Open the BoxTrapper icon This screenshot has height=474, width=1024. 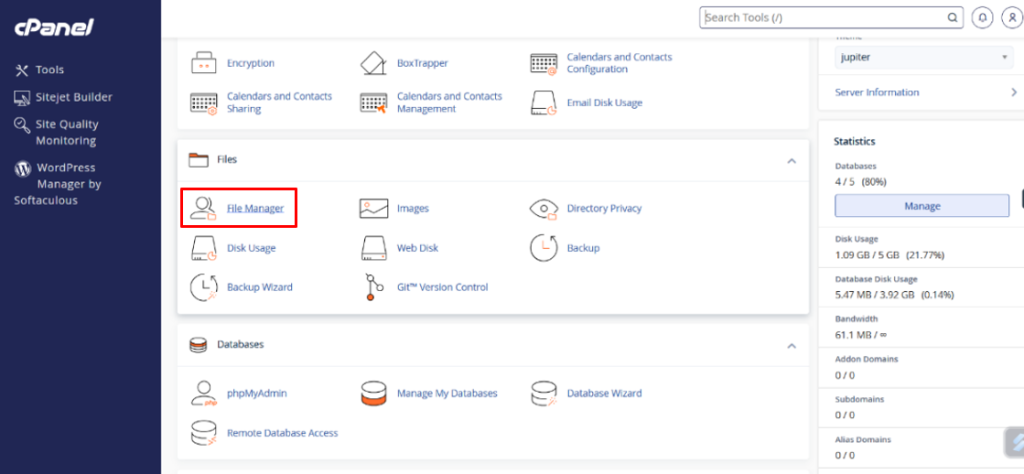[374, 64]
